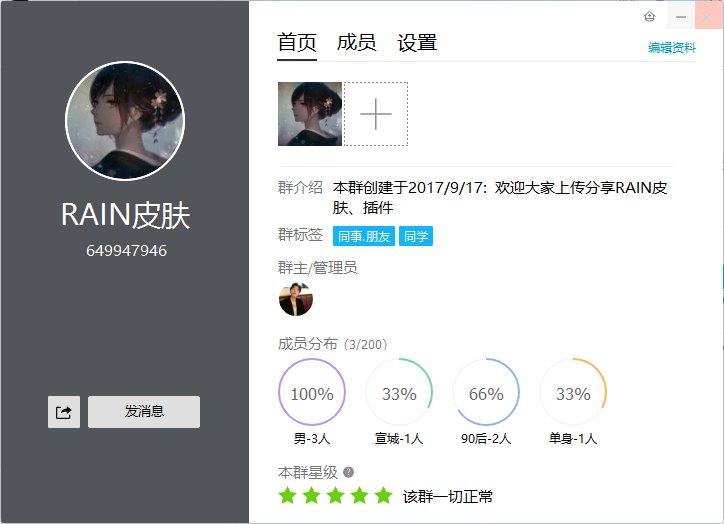Click the group owner avatar
The width and height of the screenshot is (724, 524).
pyautogui.click(x=296, y=299)
